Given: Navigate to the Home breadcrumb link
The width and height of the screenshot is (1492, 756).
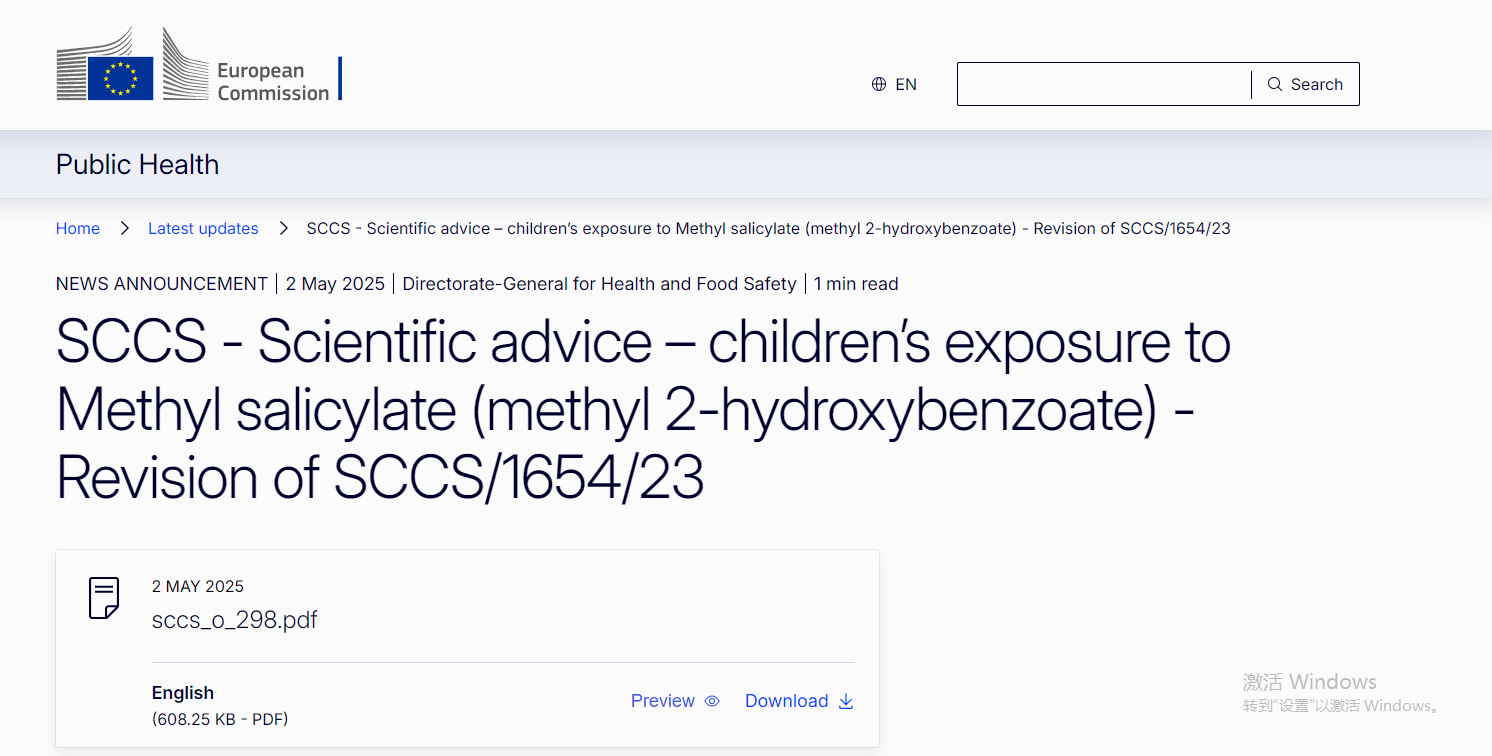Looking at the screenshot, I should (77, 228).
